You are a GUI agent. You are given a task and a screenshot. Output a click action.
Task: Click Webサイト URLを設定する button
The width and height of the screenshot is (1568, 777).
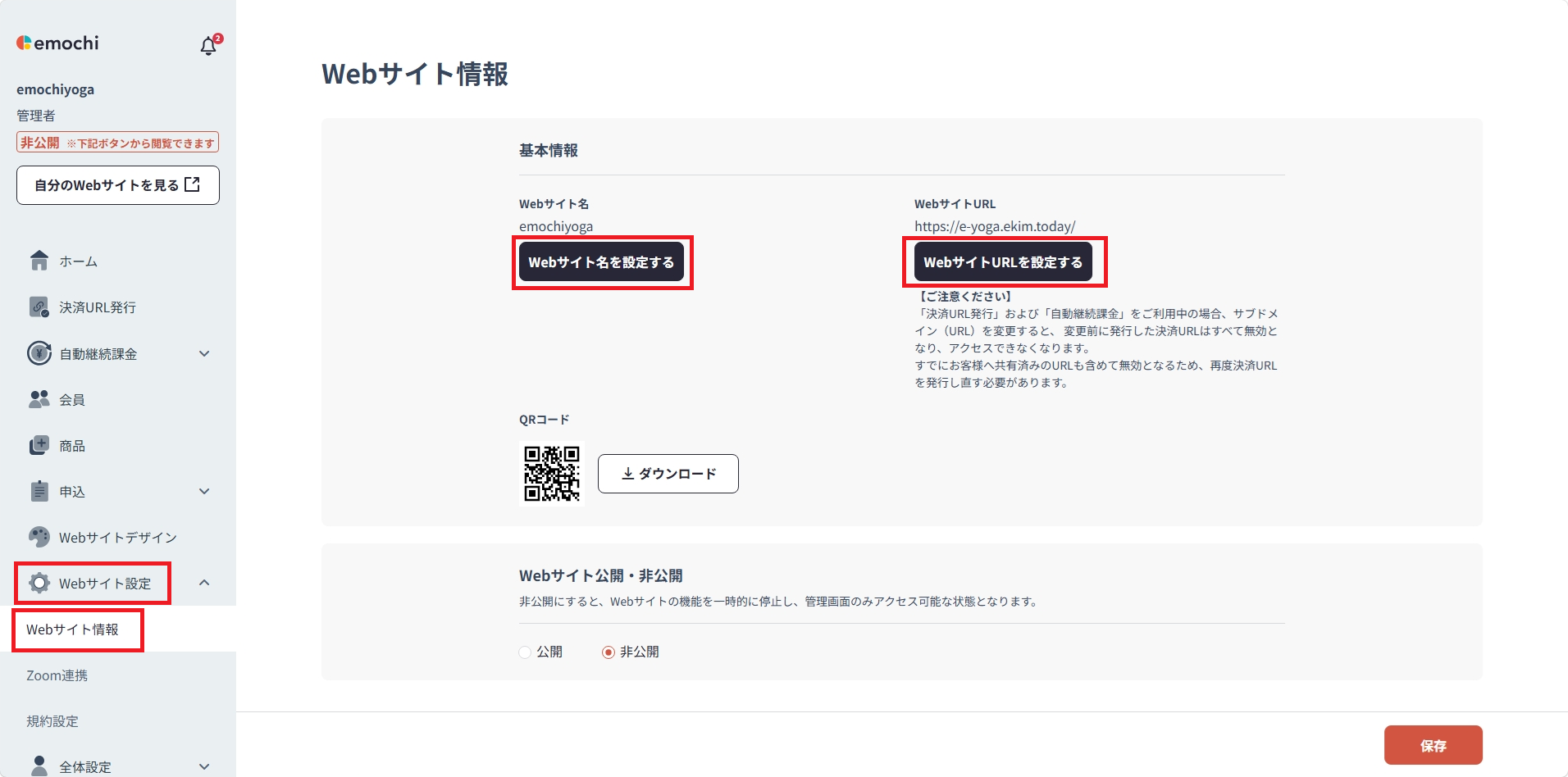(x=1003, y=261)
